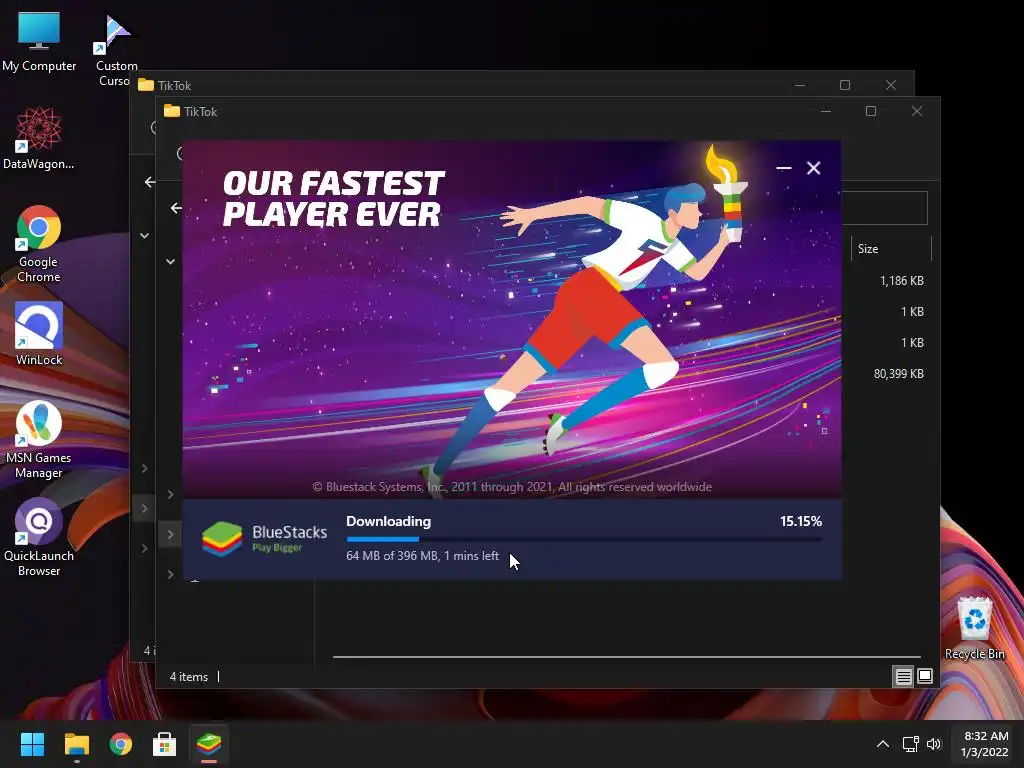Open Custom Cursor desktop shortcut
This screenshot has height=768, width=1024.
[x=116, y=49]
